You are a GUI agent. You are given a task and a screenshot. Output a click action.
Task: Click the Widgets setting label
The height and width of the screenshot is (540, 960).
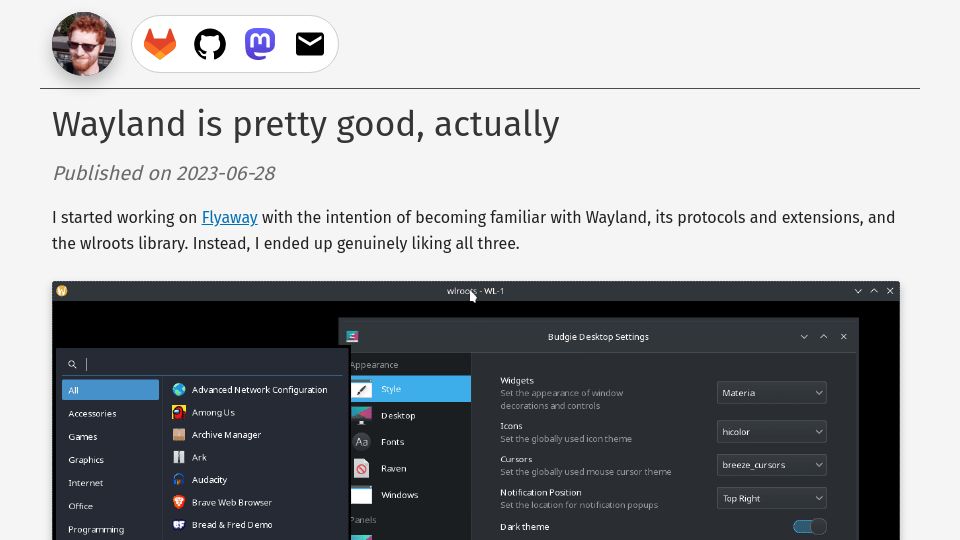[517, 380]
